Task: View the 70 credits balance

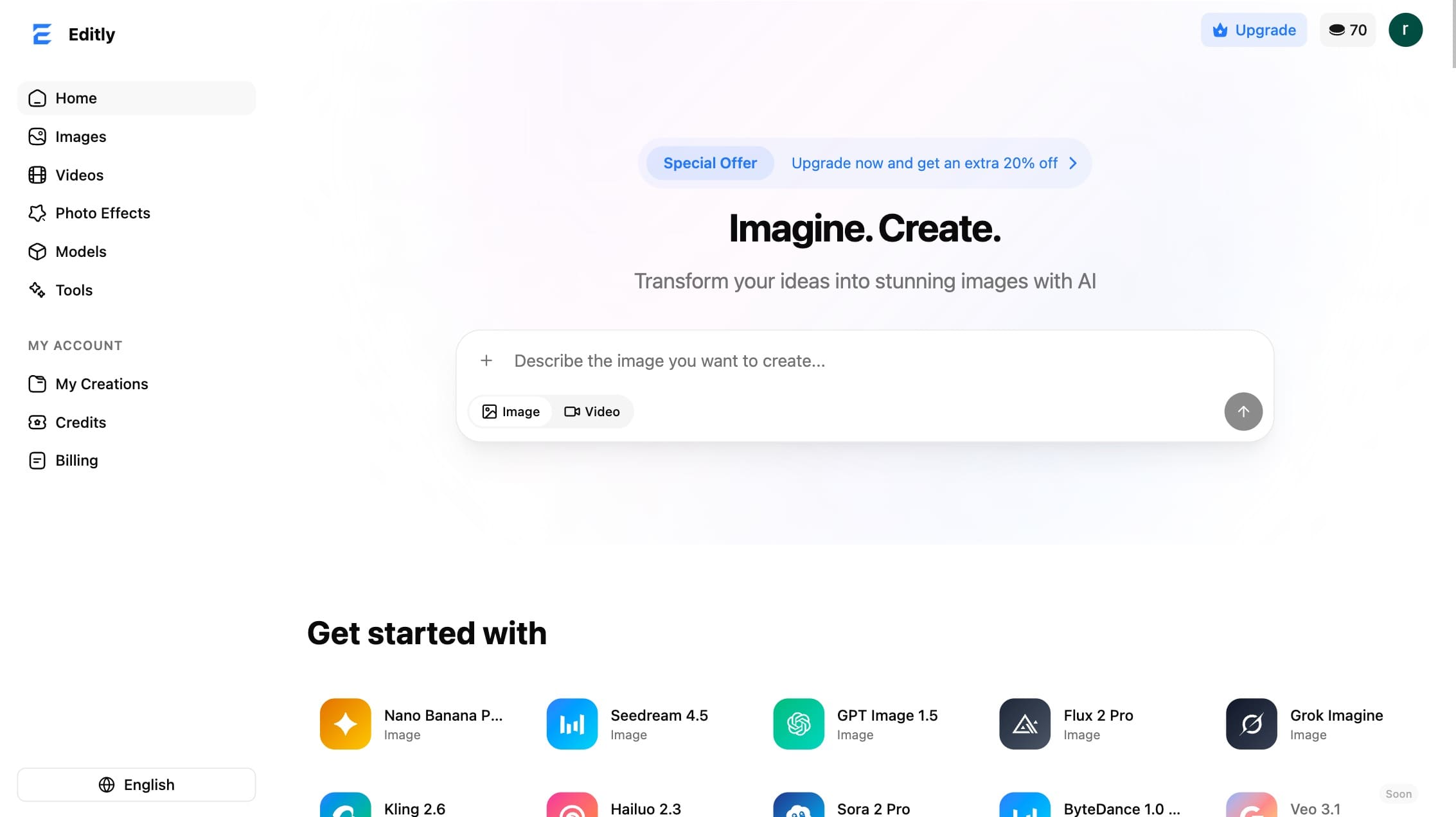Action: click(x=1347, y=30)
